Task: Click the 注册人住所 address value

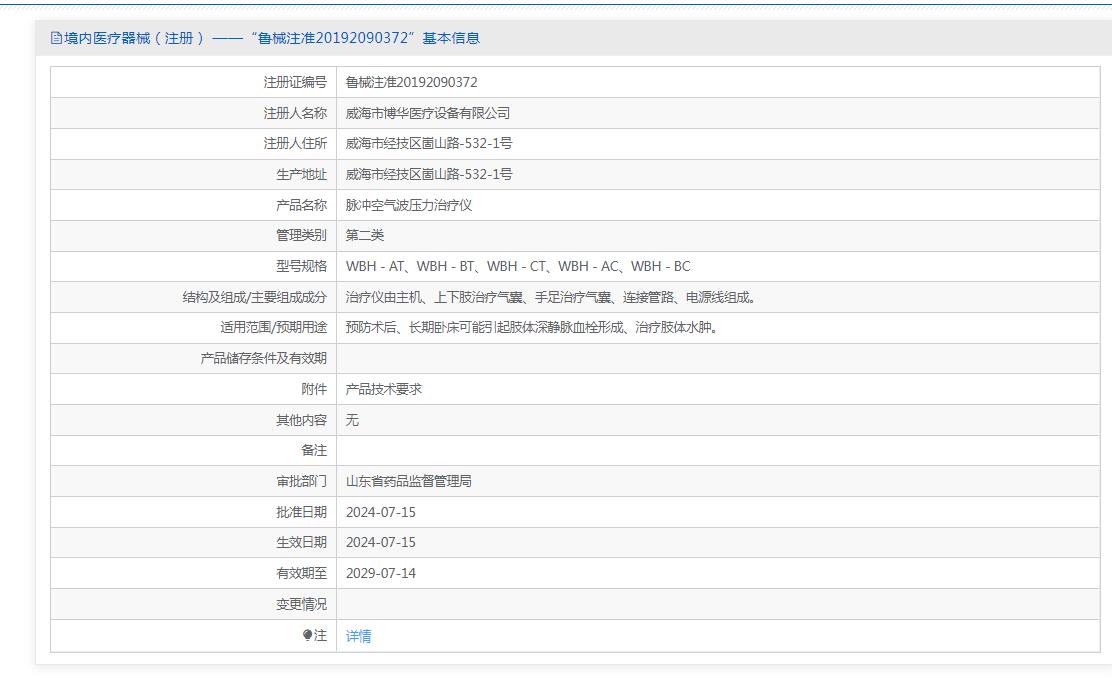Action: tap(428, 143)
